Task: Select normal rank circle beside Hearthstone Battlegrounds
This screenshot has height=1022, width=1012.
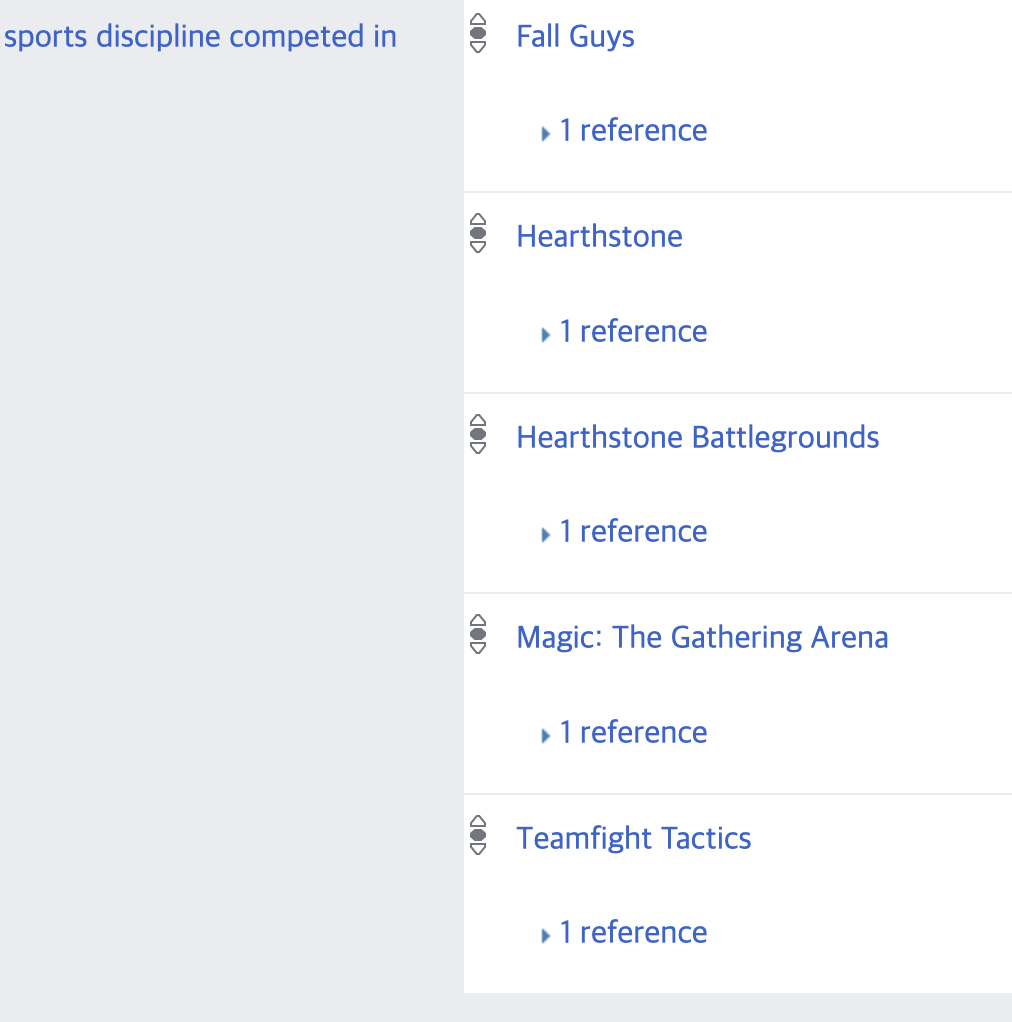Action: [478, 434]
